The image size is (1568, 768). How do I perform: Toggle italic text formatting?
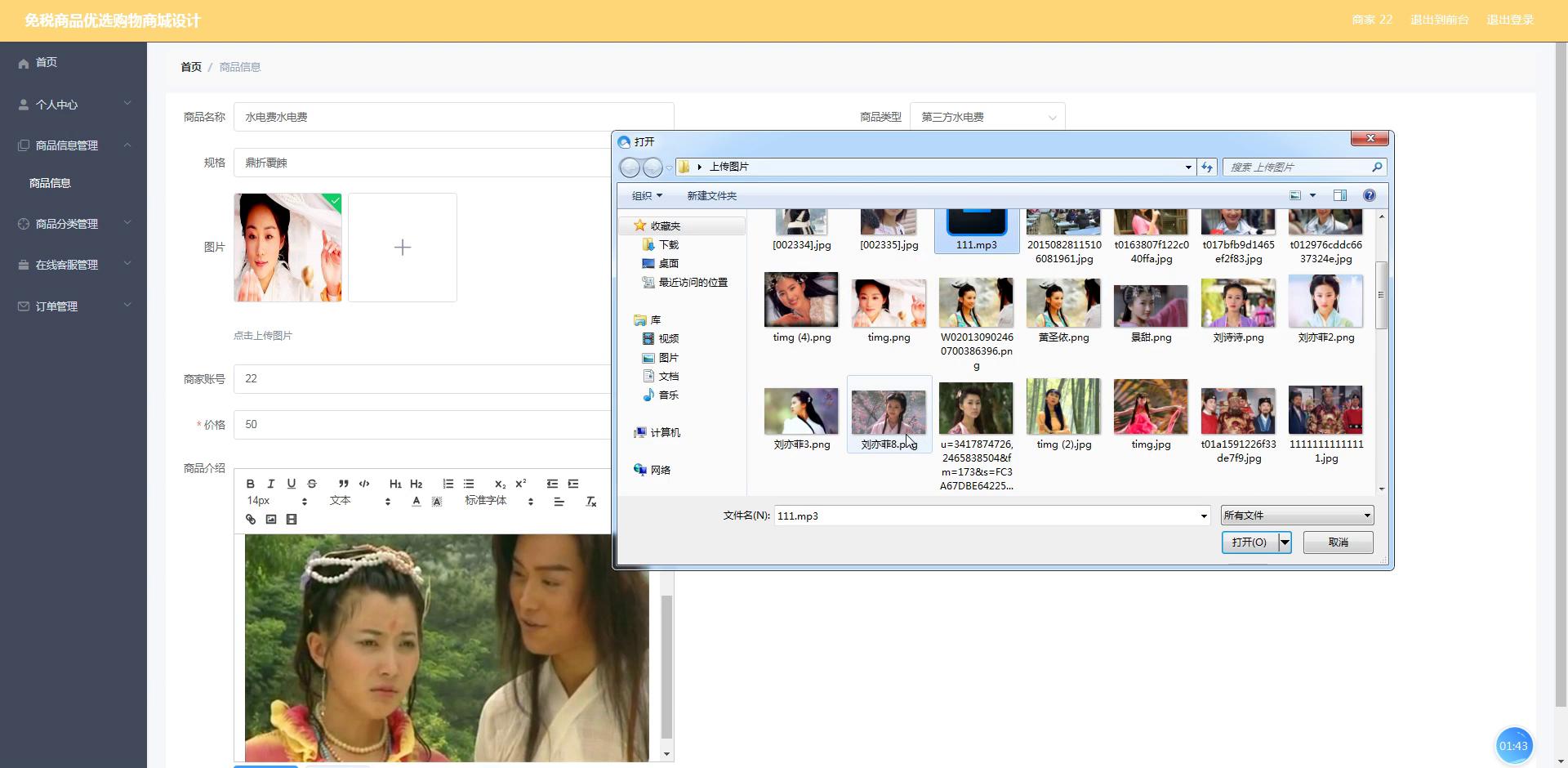tap(271, 484)
